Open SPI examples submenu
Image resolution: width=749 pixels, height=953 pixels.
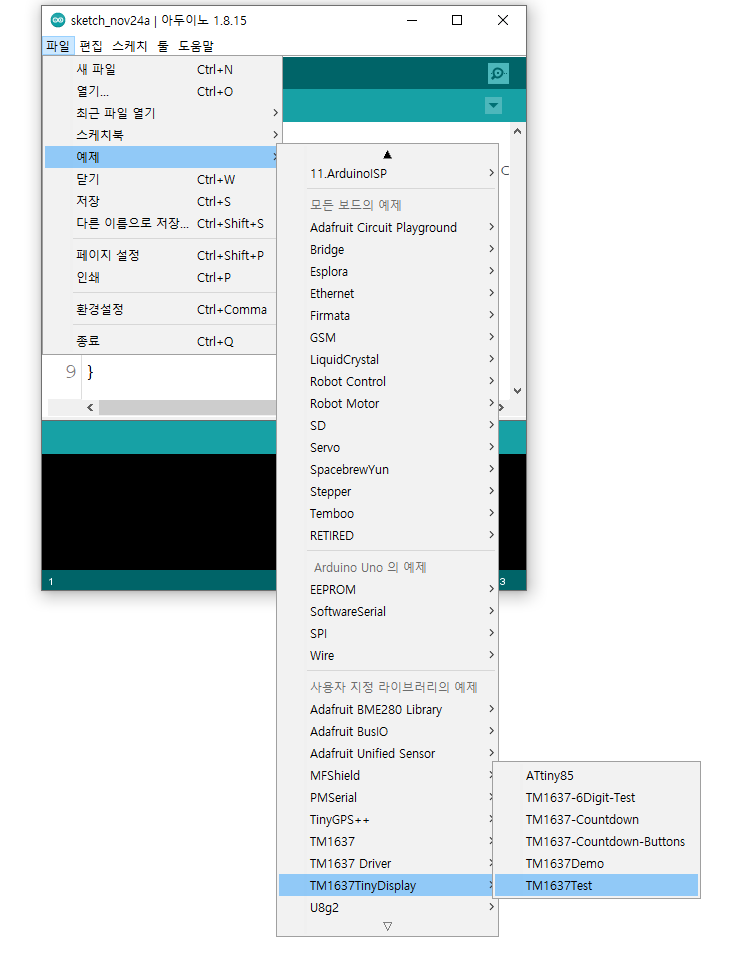pos(388,633)
